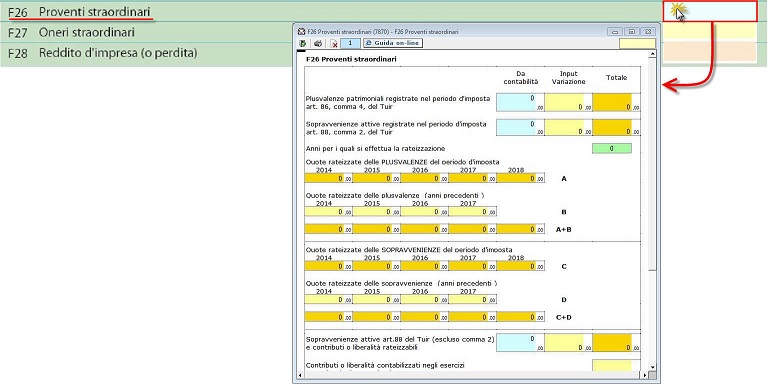Click the horizontal scrollbar right arrow
This screenshot has width=768, height=384.
[x=644, y=375]
